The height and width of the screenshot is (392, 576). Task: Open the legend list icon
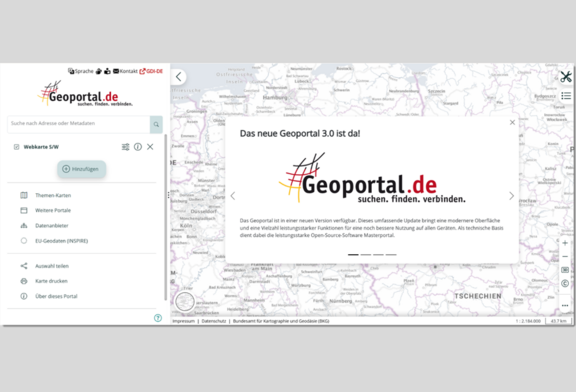pos(566,96)
